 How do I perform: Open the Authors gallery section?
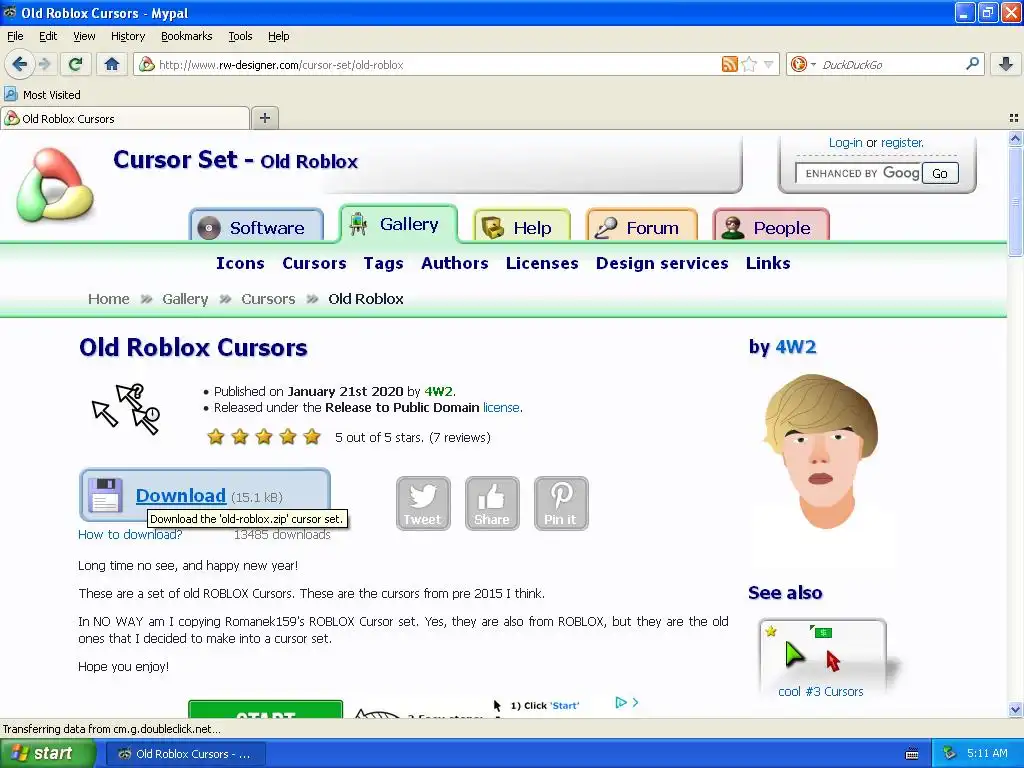pyautogui.click(x=455, y=263)
